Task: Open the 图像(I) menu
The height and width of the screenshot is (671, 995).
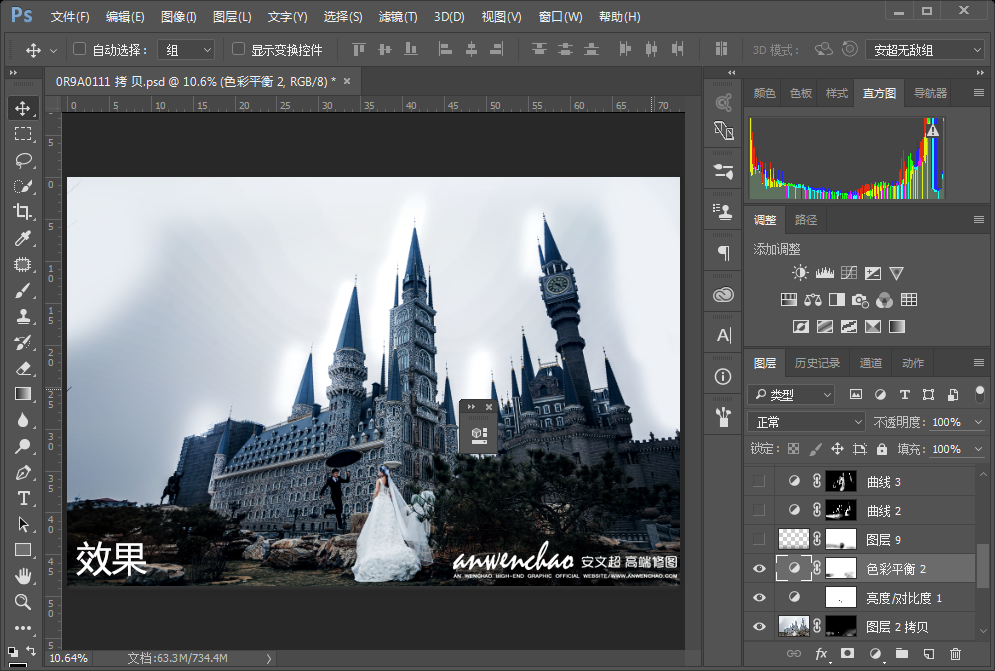Action: pyautogui.click(x=178, y=17)
